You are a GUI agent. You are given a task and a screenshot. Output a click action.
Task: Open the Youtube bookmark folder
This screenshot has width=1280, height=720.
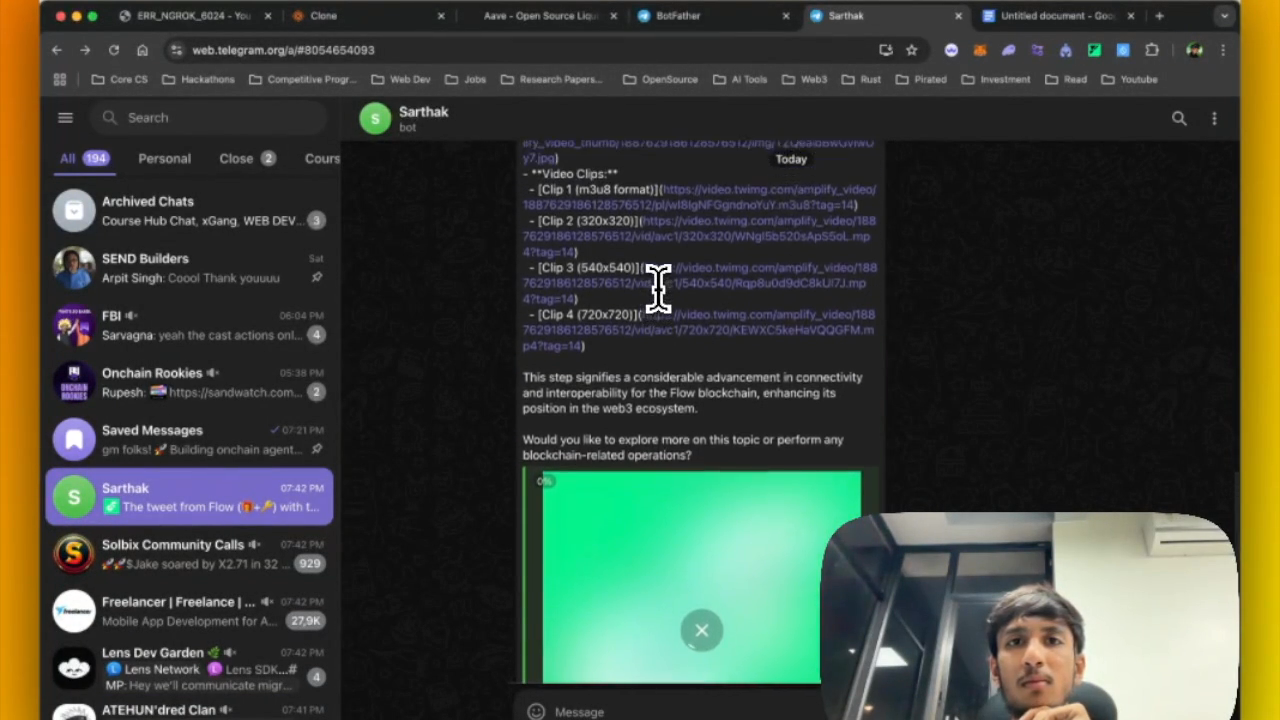(1129, 80)
